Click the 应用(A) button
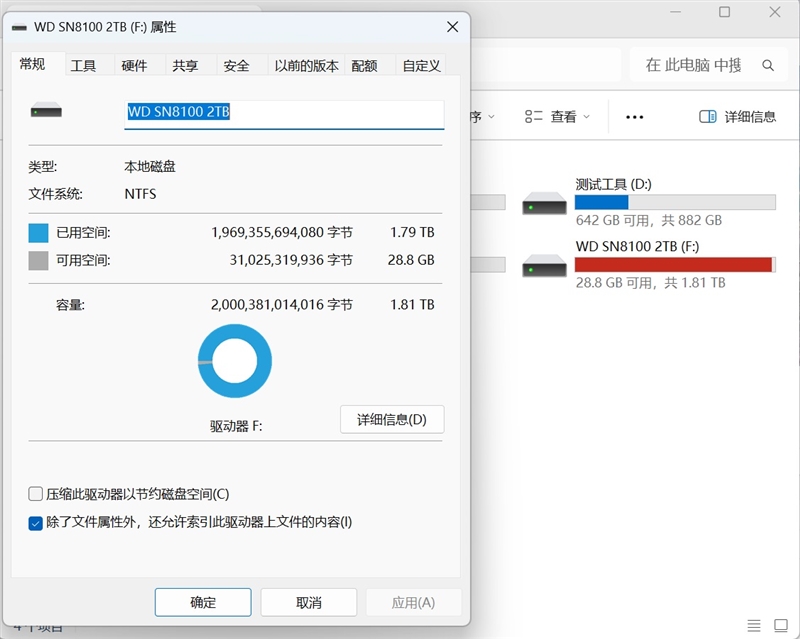This screenshot has width=800, height=639. tap(413, 602)
